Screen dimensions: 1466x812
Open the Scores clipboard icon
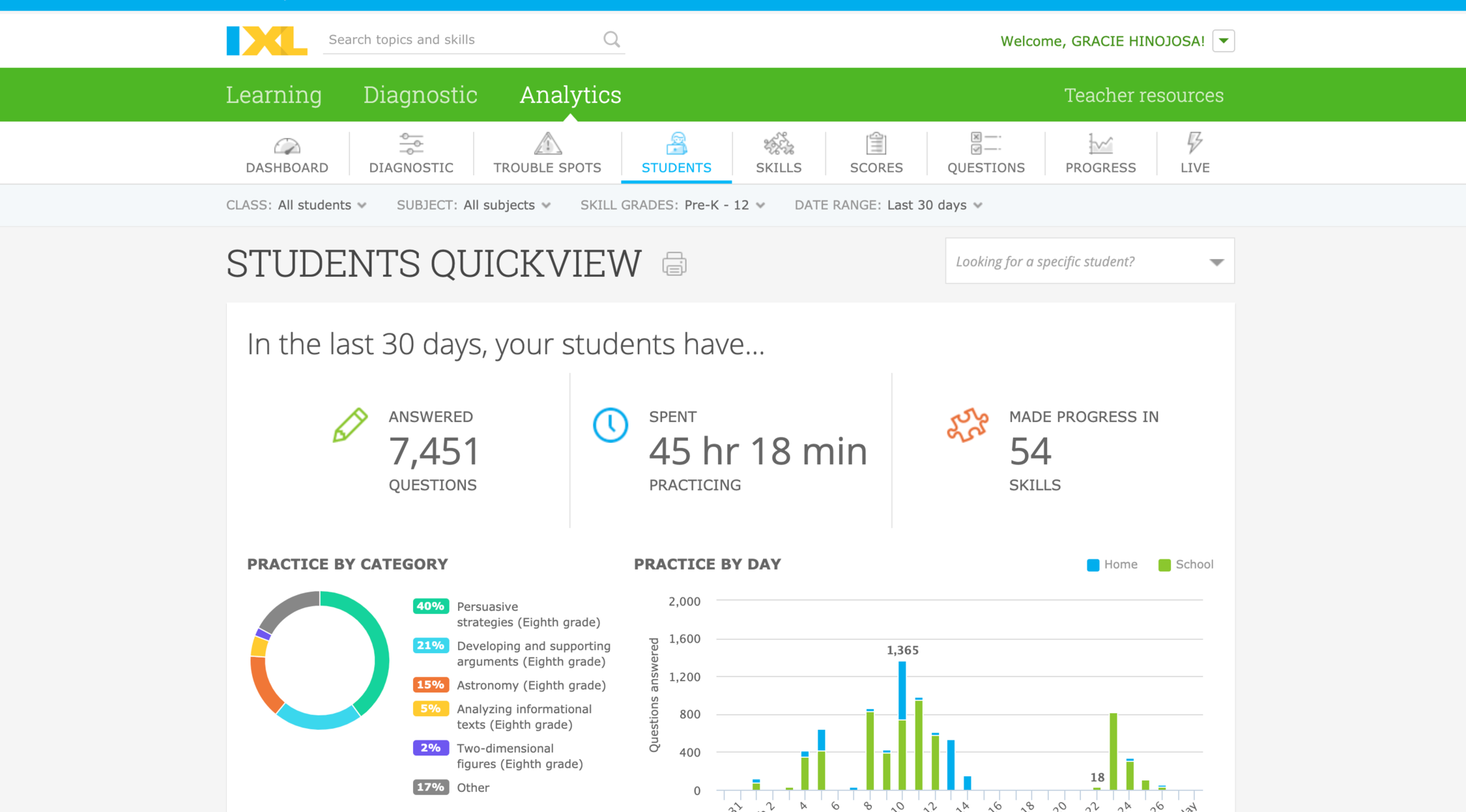click(876, 144)
